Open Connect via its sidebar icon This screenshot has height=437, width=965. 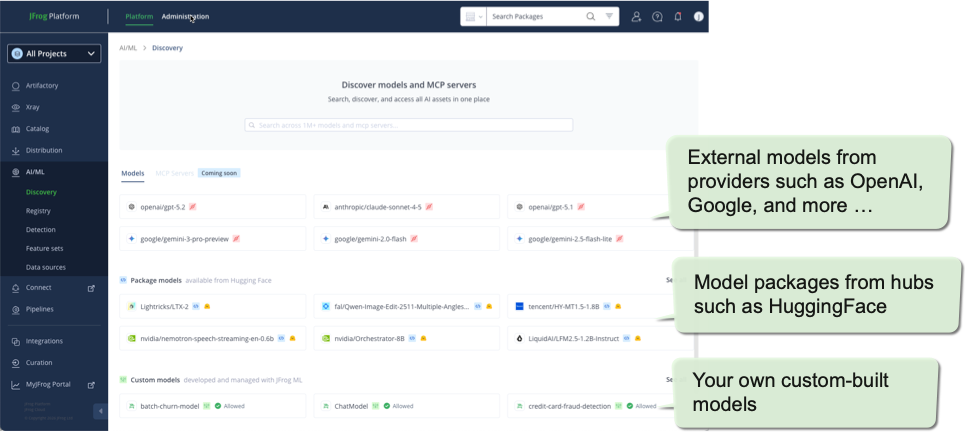coord(16,288)
